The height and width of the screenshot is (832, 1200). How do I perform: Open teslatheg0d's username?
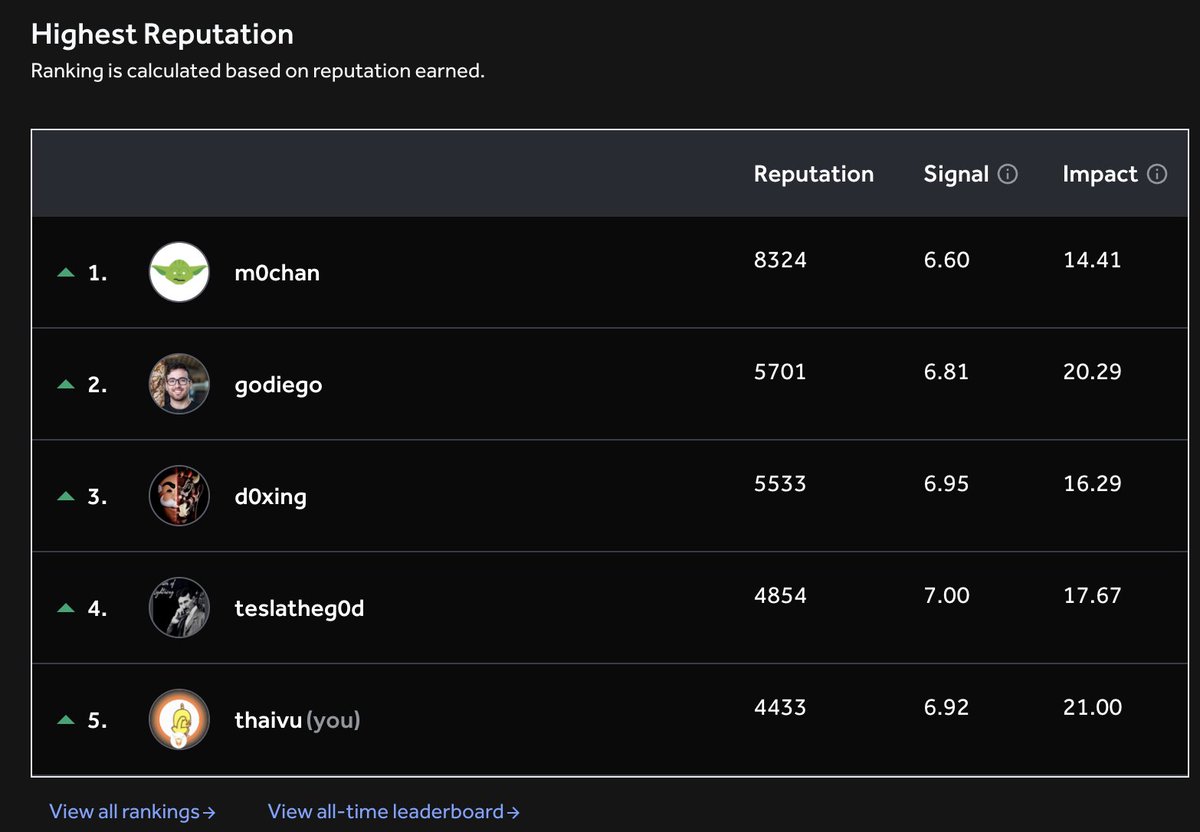[299, 608]
